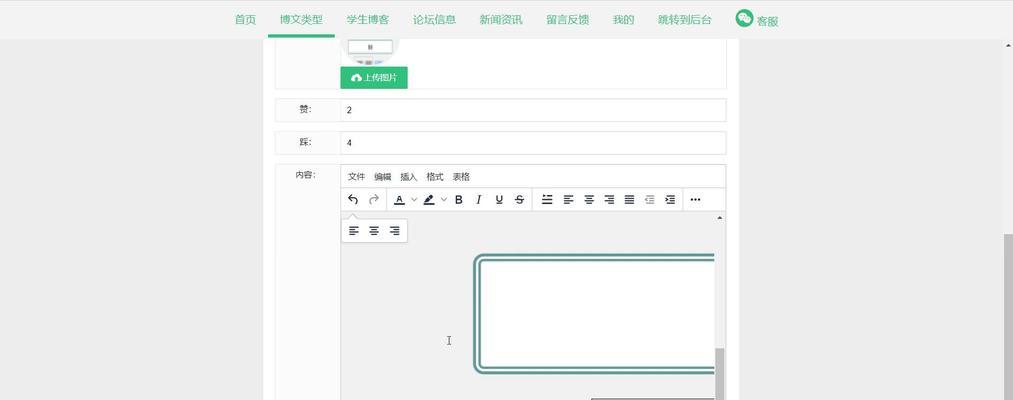Align right in main editor toolbar

click(609, 200)
